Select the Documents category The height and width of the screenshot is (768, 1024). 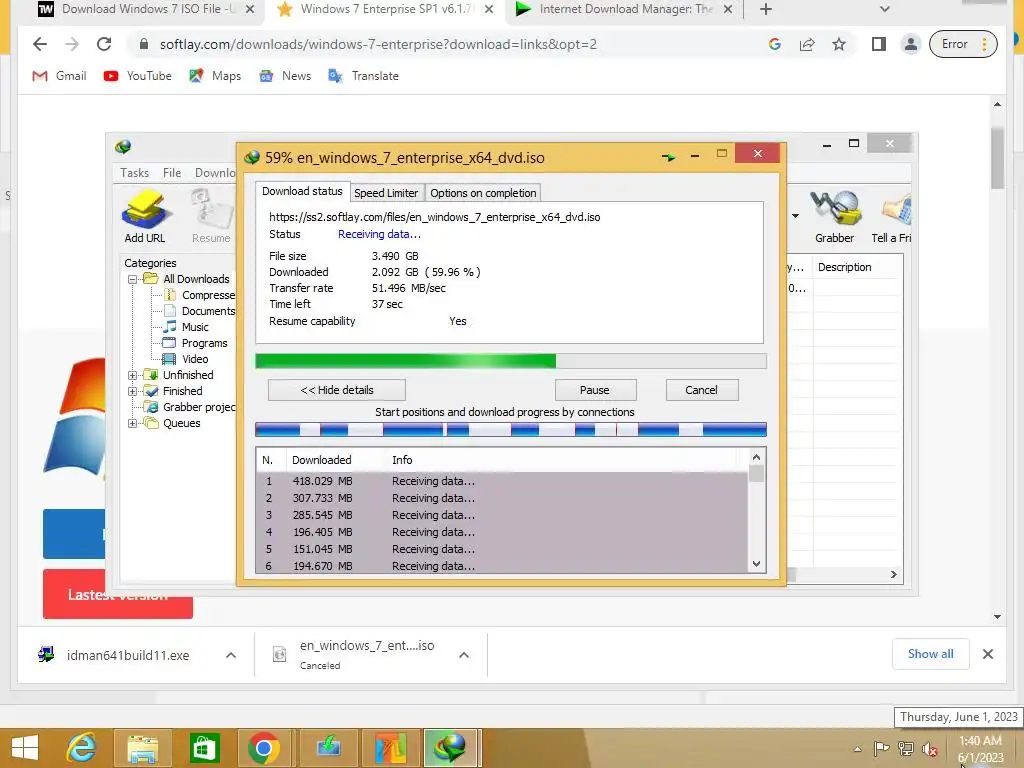200,312
